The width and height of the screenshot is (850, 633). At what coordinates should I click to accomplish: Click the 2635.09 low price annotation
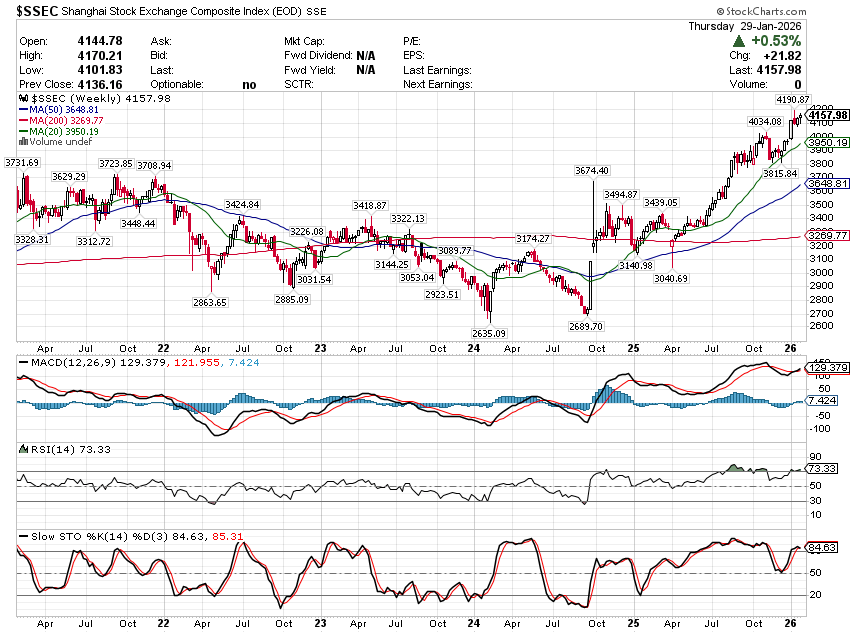pos(489,333)
